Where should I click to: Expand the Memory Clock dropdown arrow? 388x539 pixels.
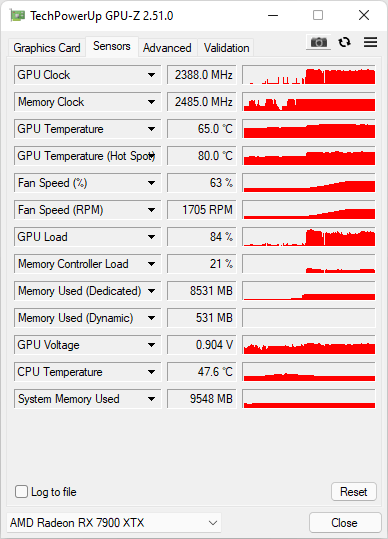[x=151, y=102]
